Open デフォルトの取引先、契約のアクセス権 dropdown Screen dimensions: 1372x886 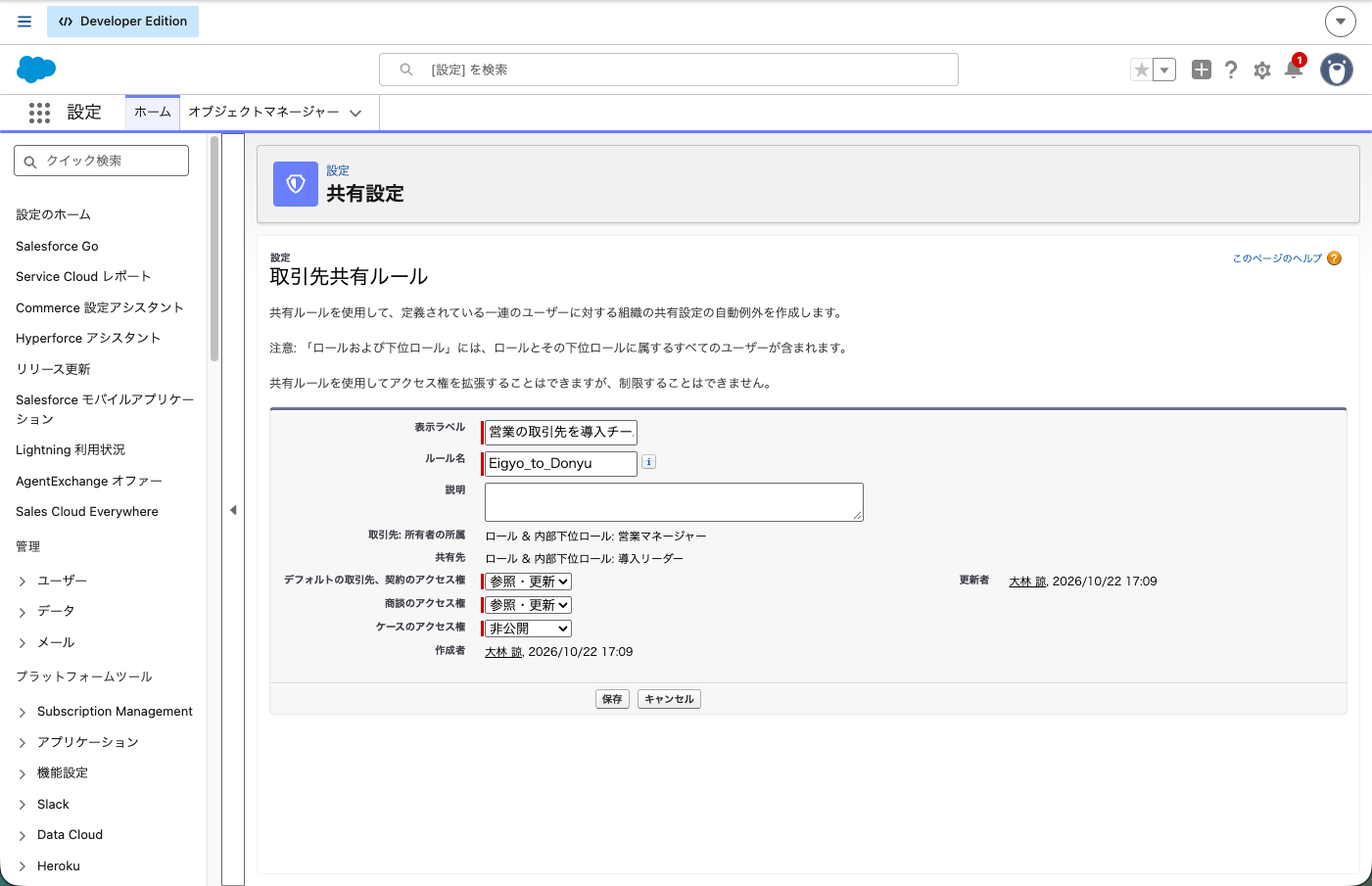pyautogui.click(x=529, y=582)
